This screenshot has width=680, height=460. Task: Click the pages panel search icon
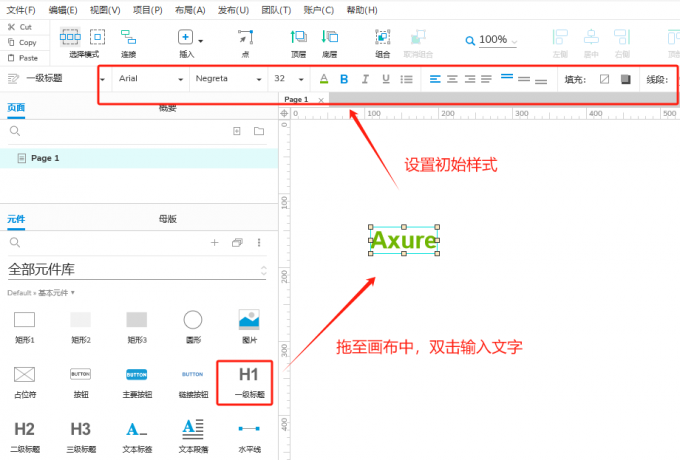tap(15, 131)
